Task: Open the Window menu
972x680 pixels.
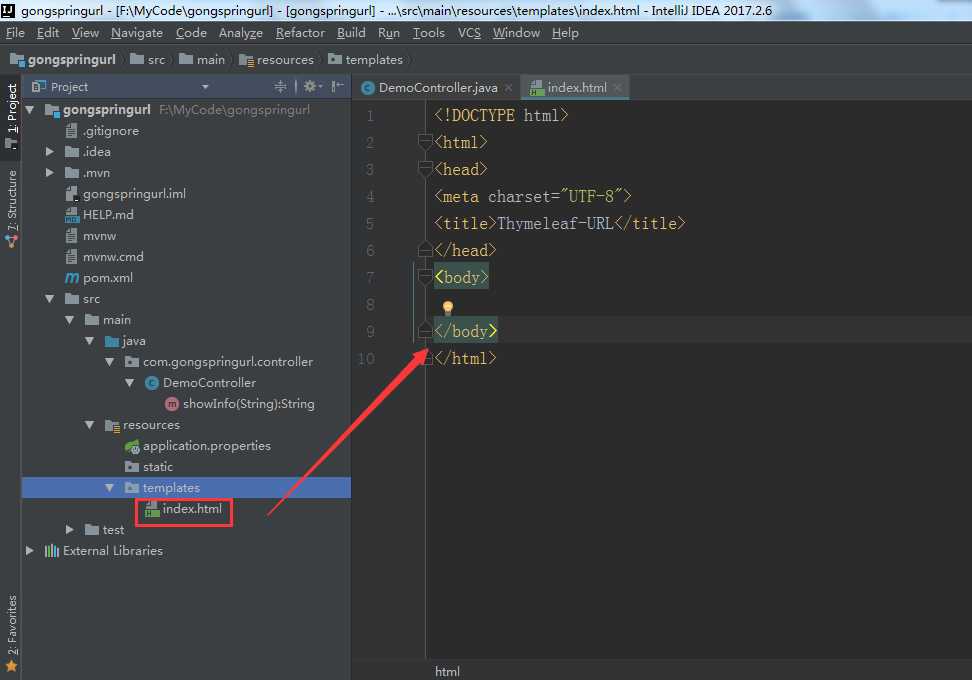Action: 516,33
